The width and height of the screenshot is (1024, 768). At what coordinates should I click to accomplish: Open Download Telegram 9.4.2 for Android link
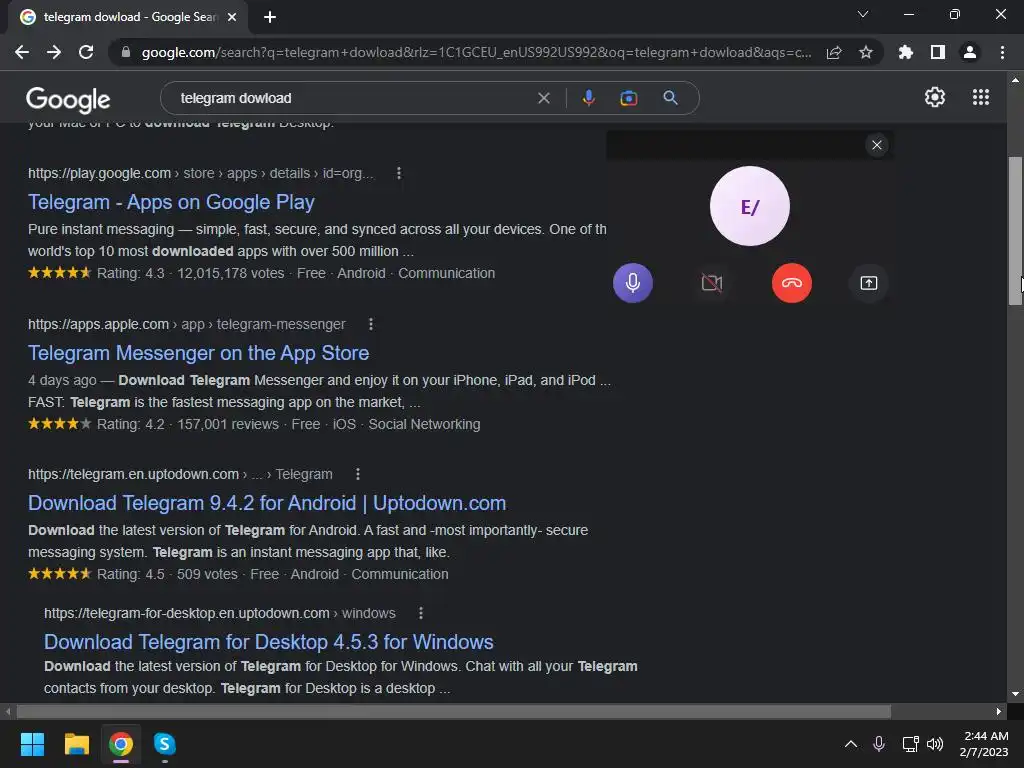click(x=267, y=504)
